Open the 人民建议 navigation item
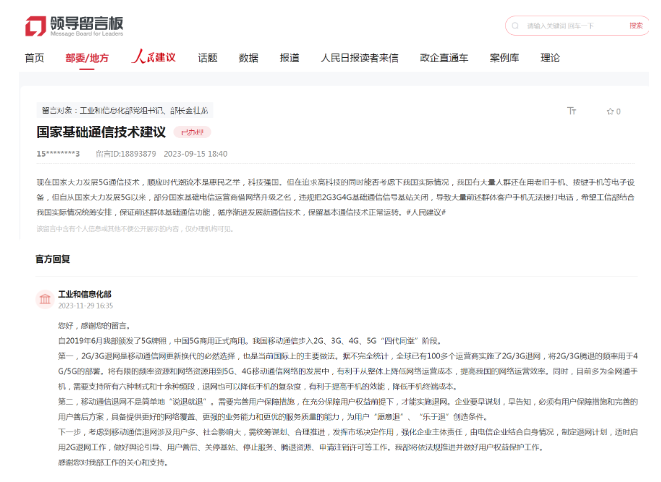661x482 pixels. pos(153,57)
